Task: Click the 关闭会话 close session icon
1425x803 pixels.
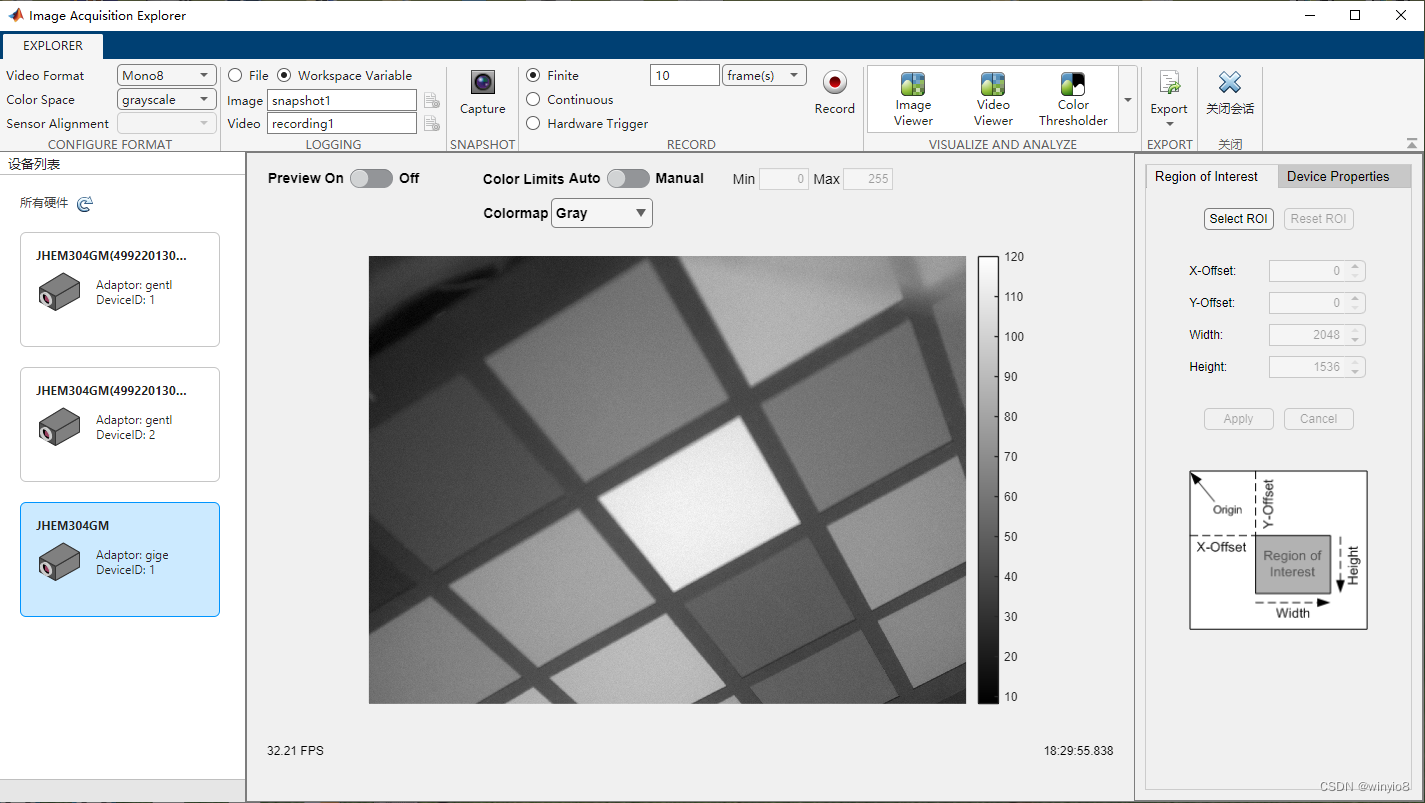Action: pos(1229,90)
